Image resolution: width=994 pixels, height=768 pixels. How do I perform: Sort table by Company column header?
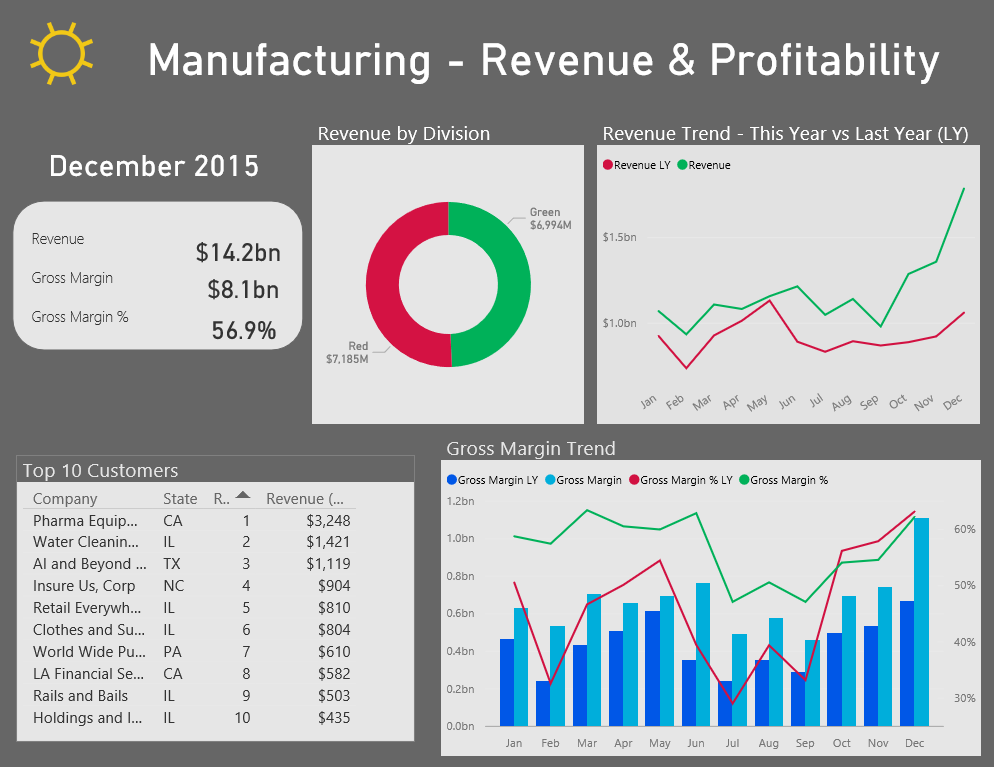click(x=65, y=499)
